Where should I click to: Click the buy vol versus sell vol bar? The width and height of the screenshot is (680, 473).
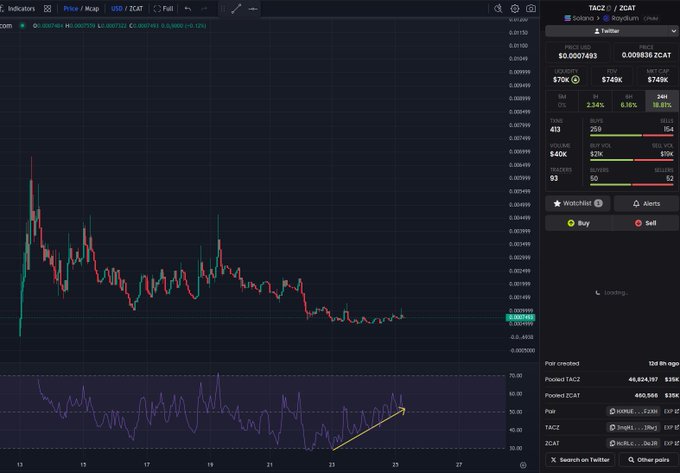click(x=631, y=160)
